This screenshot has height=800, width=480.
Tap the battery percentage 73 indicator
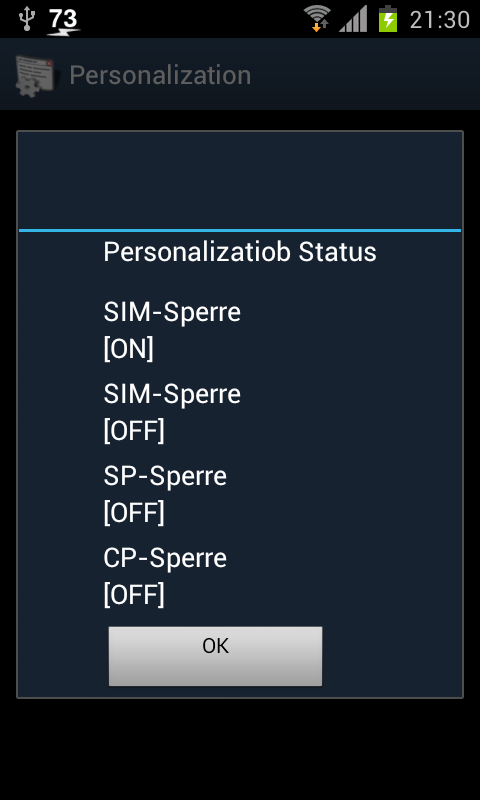(64, 22)
